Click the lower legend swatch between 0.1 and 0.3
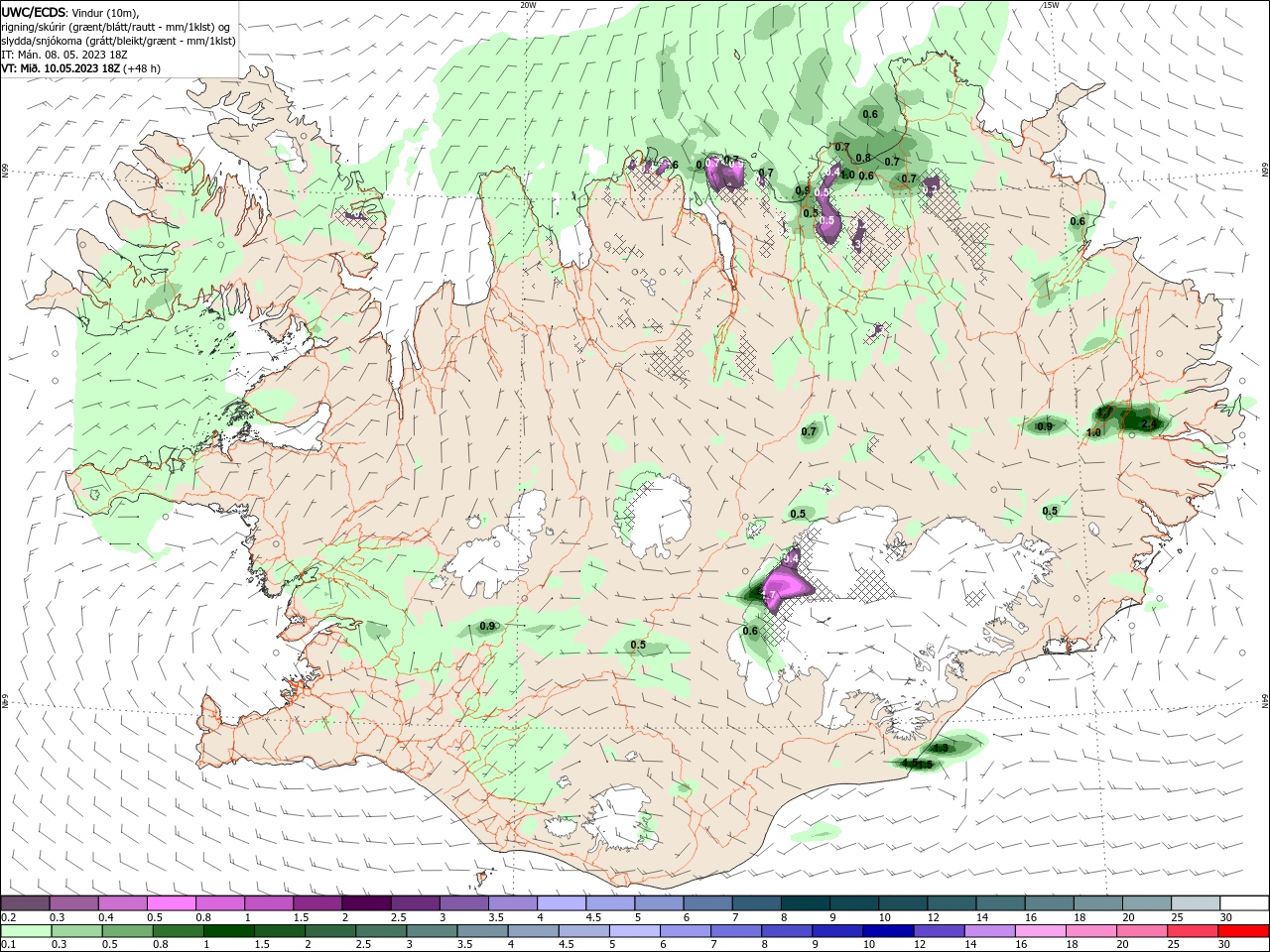Image resolution: width=1270 pixels, height=952 pixels. point(25,931)
